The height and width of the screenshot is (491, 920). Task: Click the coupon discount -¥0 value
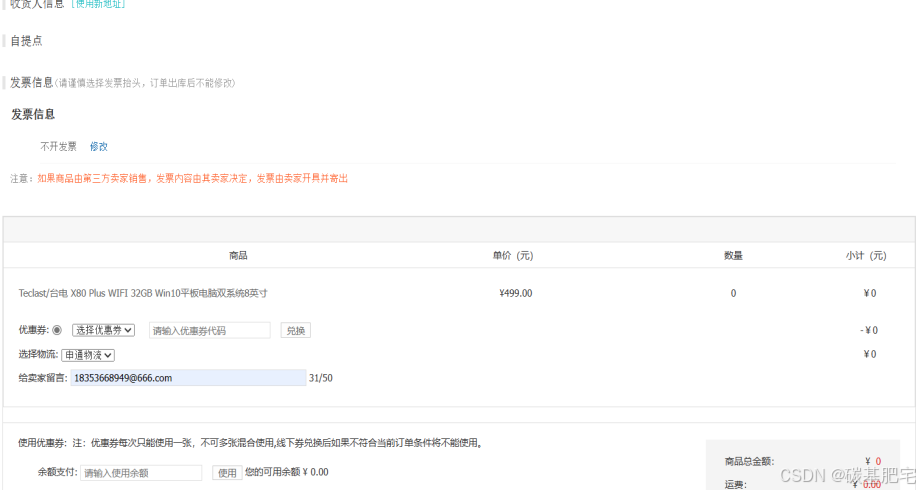[869, 330]
